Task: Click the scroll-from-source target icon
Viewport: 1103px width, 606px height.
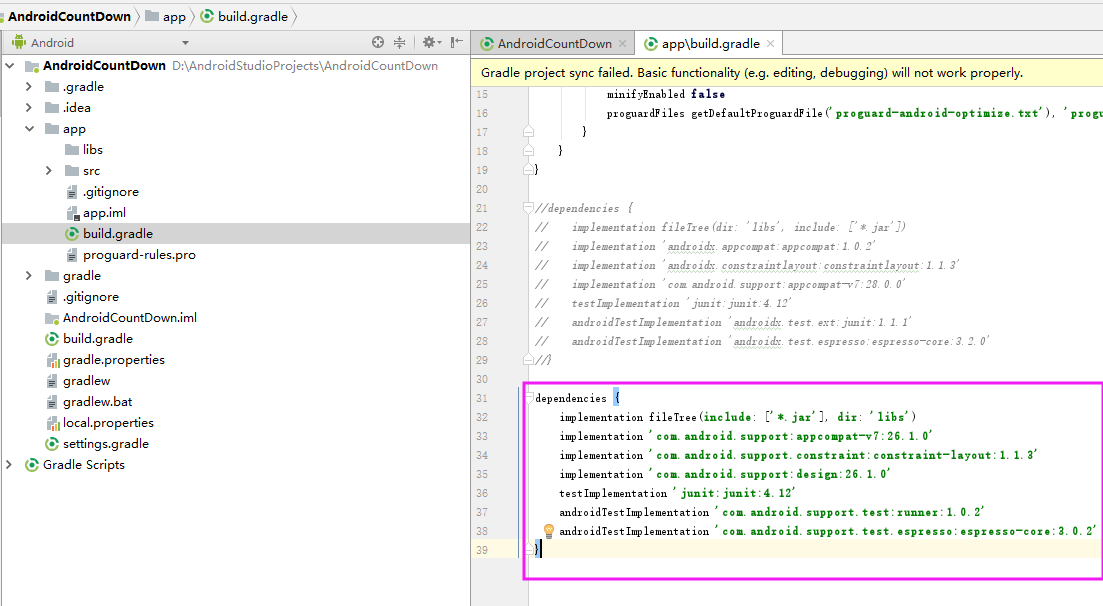Action: coord(378,42)
